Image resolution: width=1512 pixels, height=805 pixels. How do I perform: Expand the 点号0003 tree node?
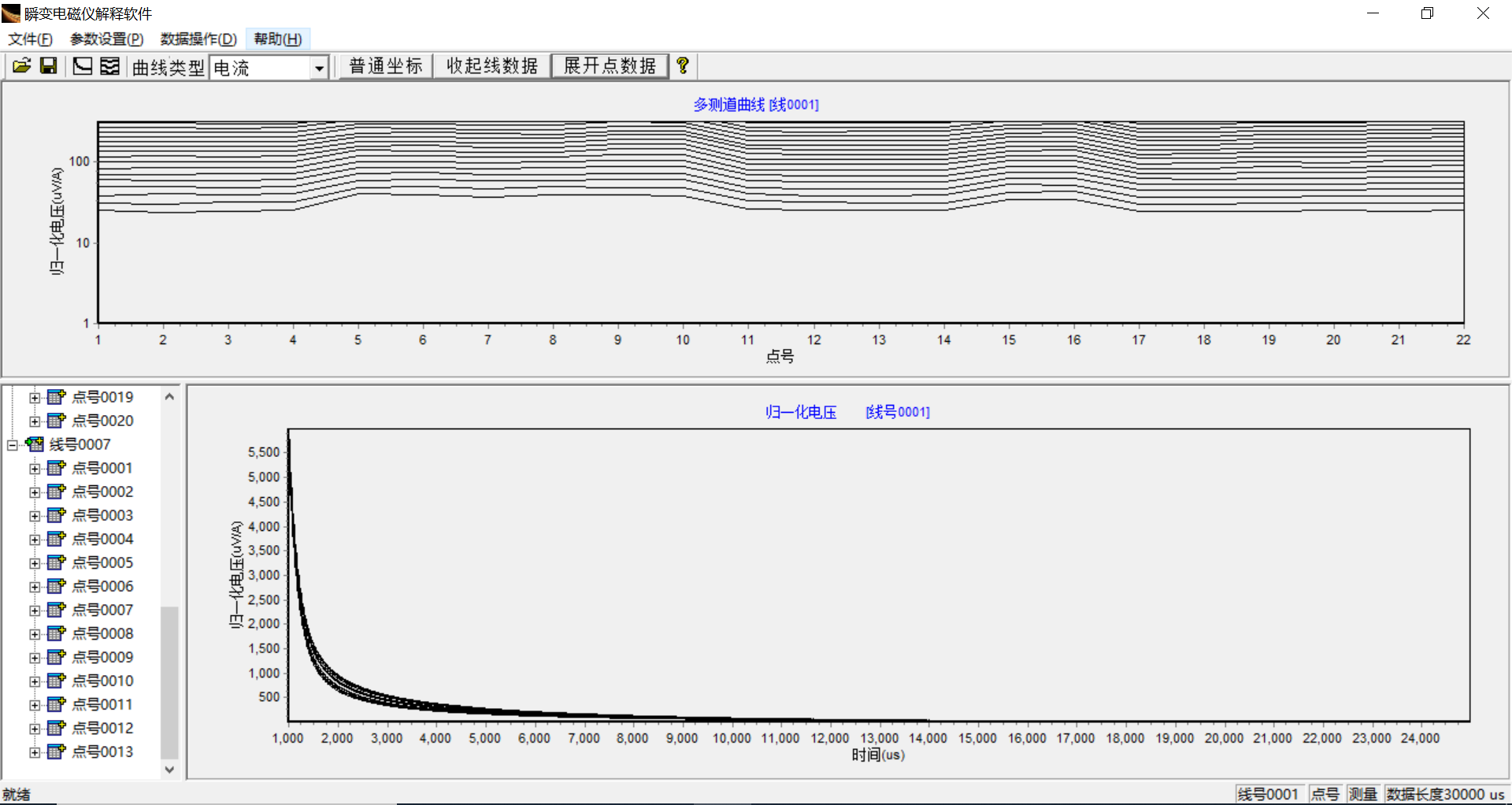tap(35, 516)
